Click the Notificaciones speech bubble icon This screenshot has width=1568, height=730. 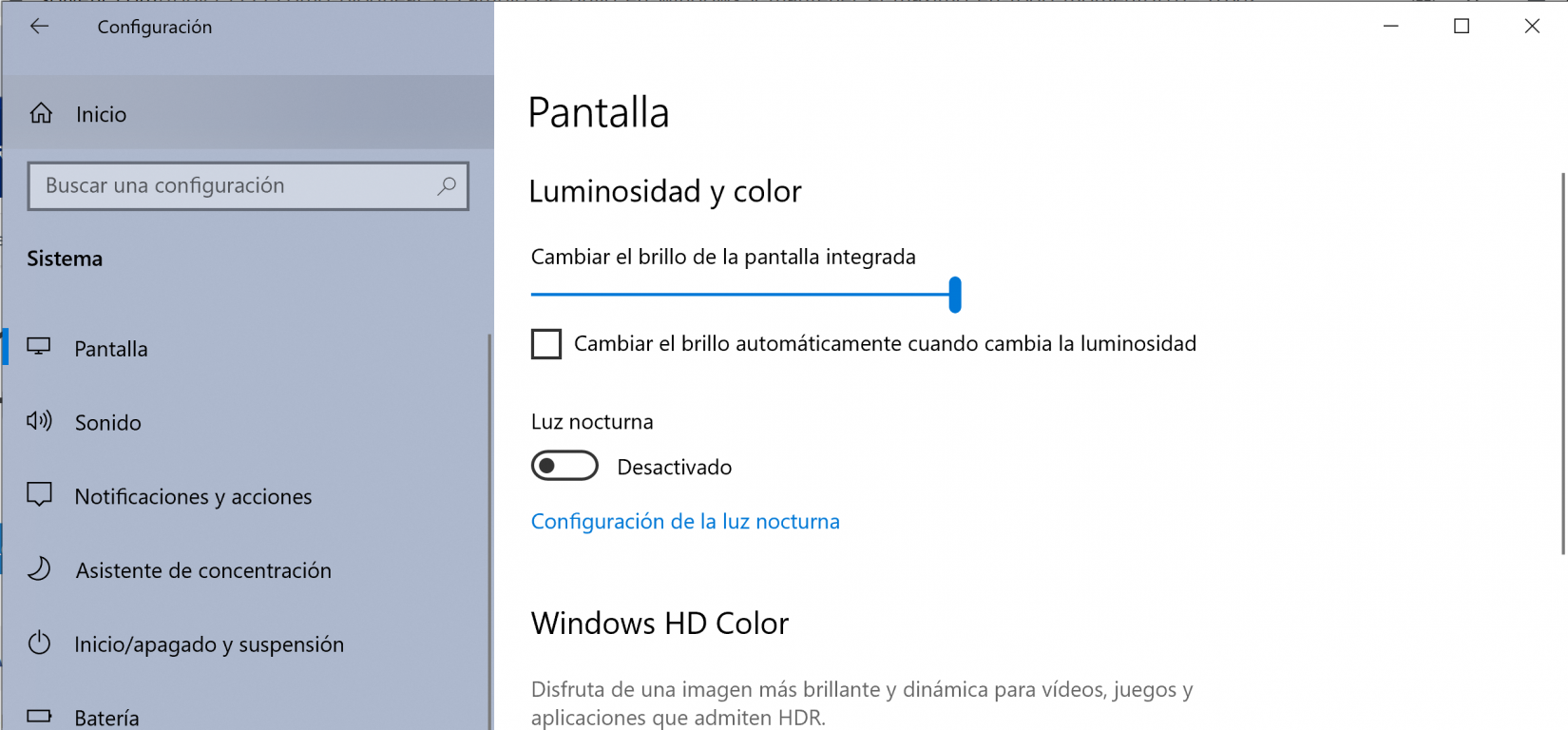point(39,495)
